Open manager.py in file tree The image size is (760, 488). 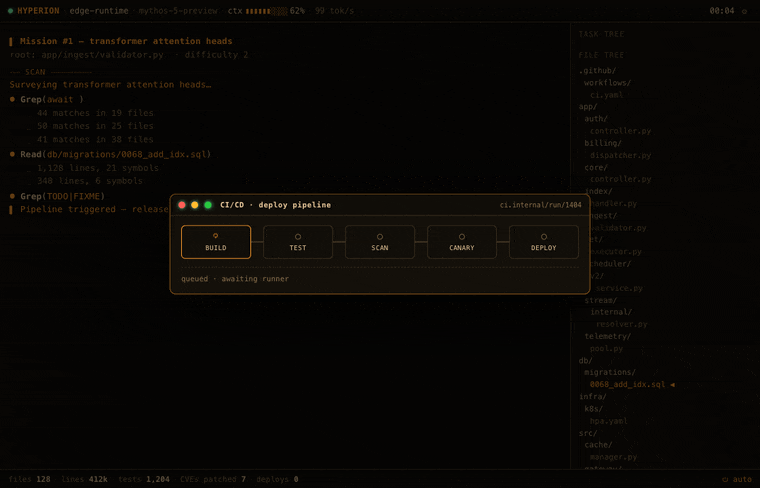[x=613, y=457]
